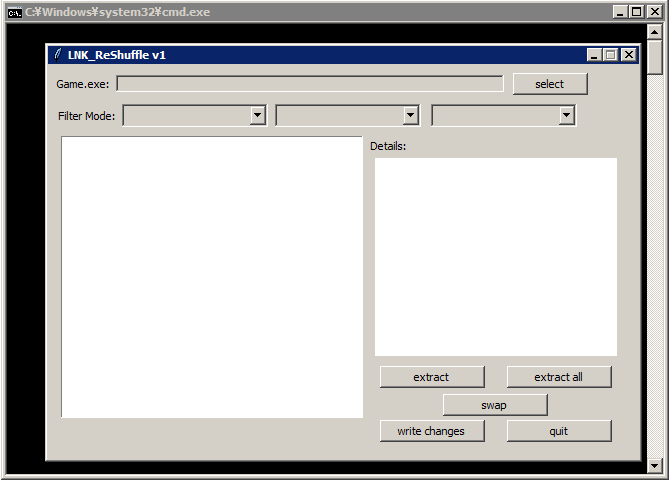Click the cmd window scrollbar down arrow

pyautogui.click(x=655, y=465)
